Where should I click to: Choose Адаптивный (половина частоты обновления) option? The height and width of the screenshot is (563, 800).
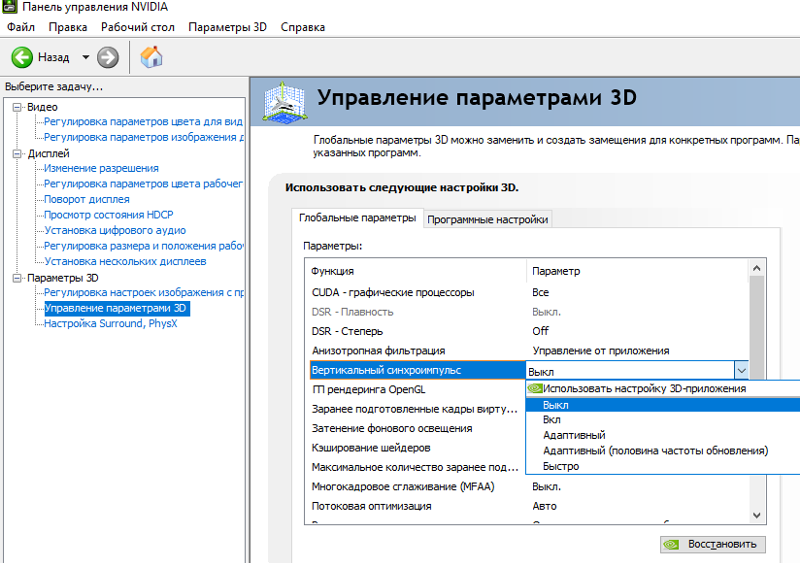tap(662, 451)
